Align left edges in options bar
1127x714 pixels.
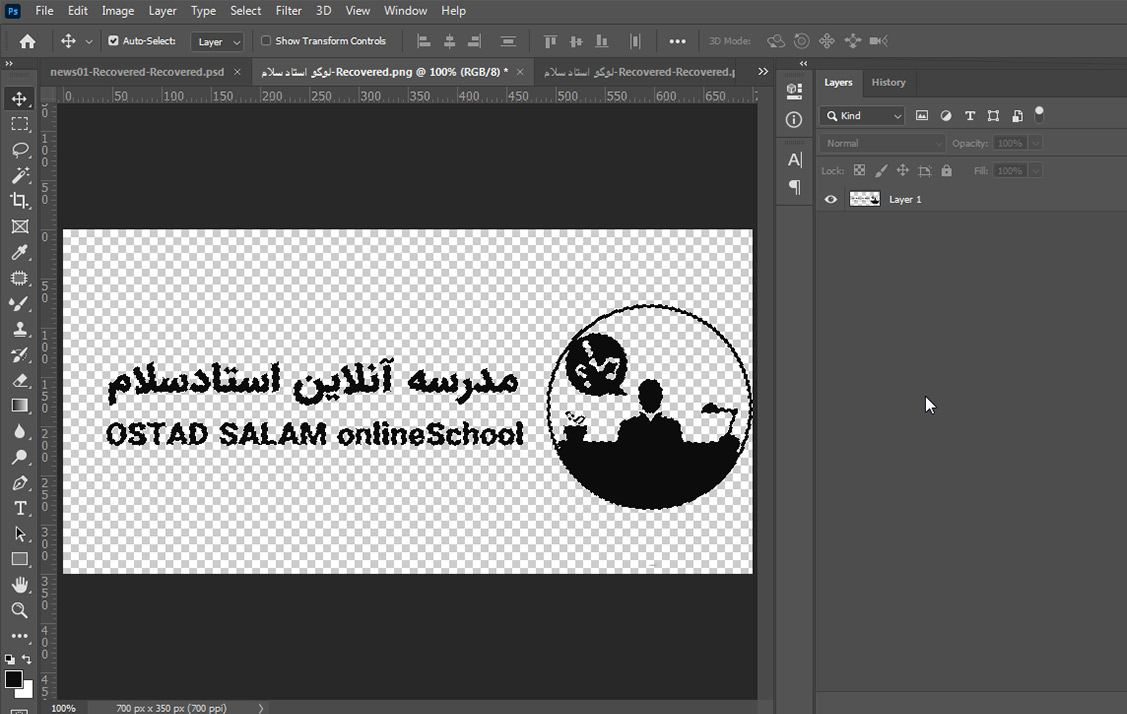pyautogui.click(x=424, y=42)
